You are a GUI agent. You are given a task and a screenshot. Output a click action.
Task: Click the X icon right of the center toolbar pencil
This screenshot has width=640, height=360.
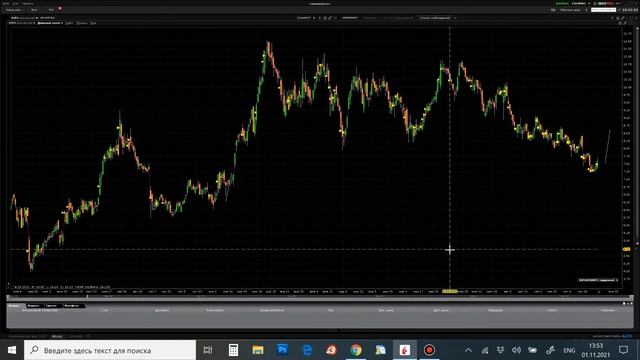(336, 18)
